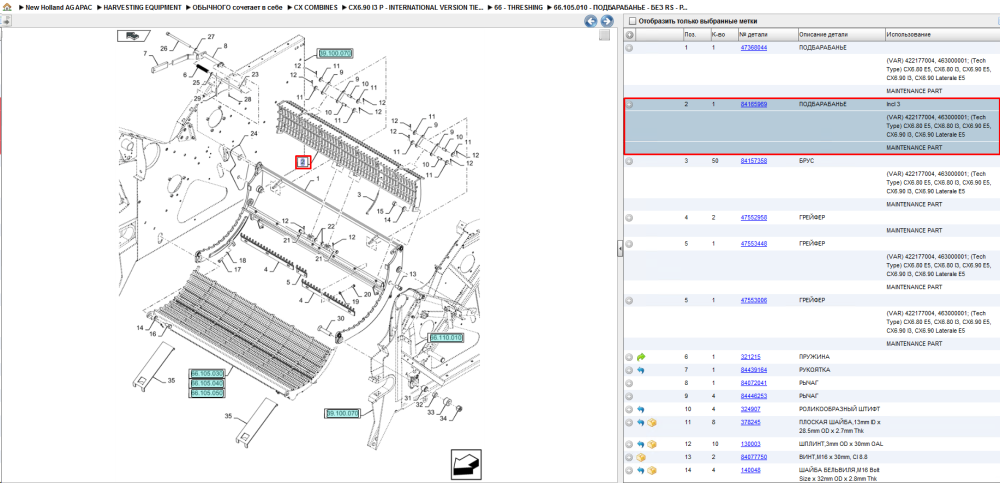The image size is (1000, 483).
Task: Open part number link 84077750
Action: coord(754,457)
